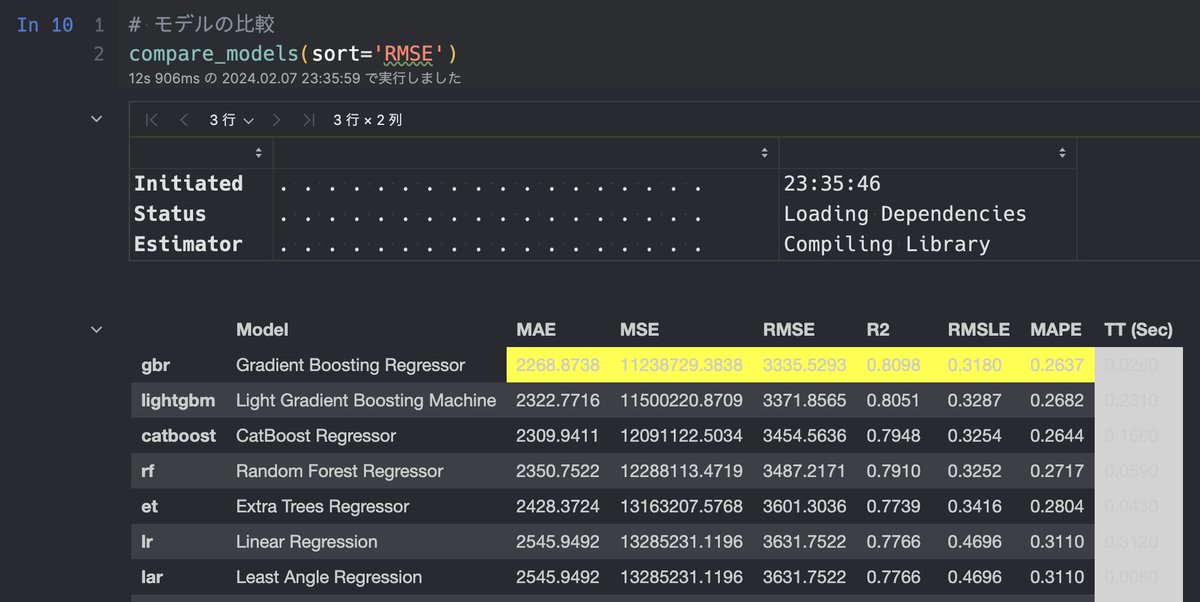Screen dimensions: 1200x602
Task: Click the R2 column header
Action: [878, 329]
